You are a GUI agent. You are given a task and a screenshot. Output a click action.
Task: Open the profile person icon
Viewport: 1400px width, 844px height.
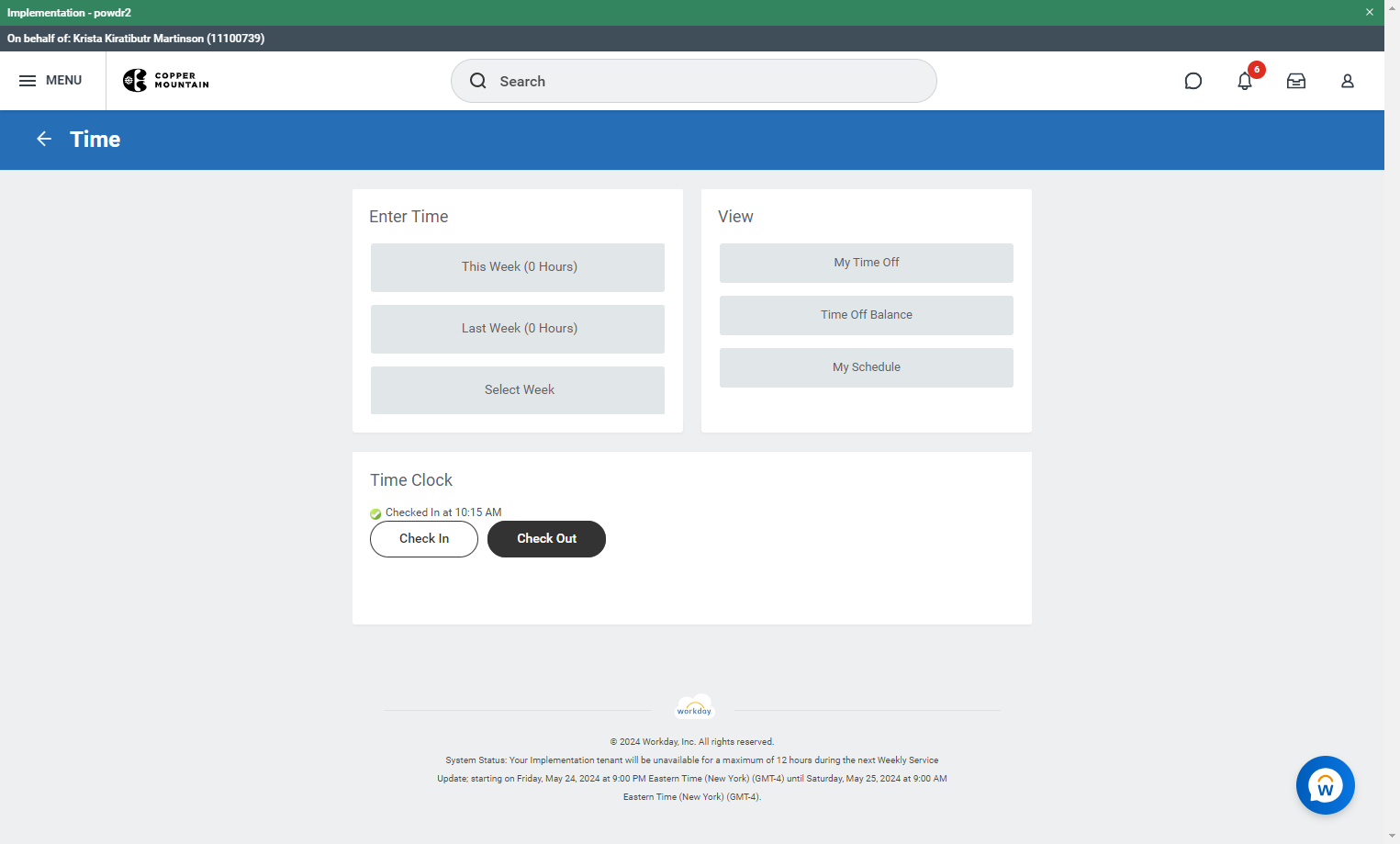tap(1348, 81)
